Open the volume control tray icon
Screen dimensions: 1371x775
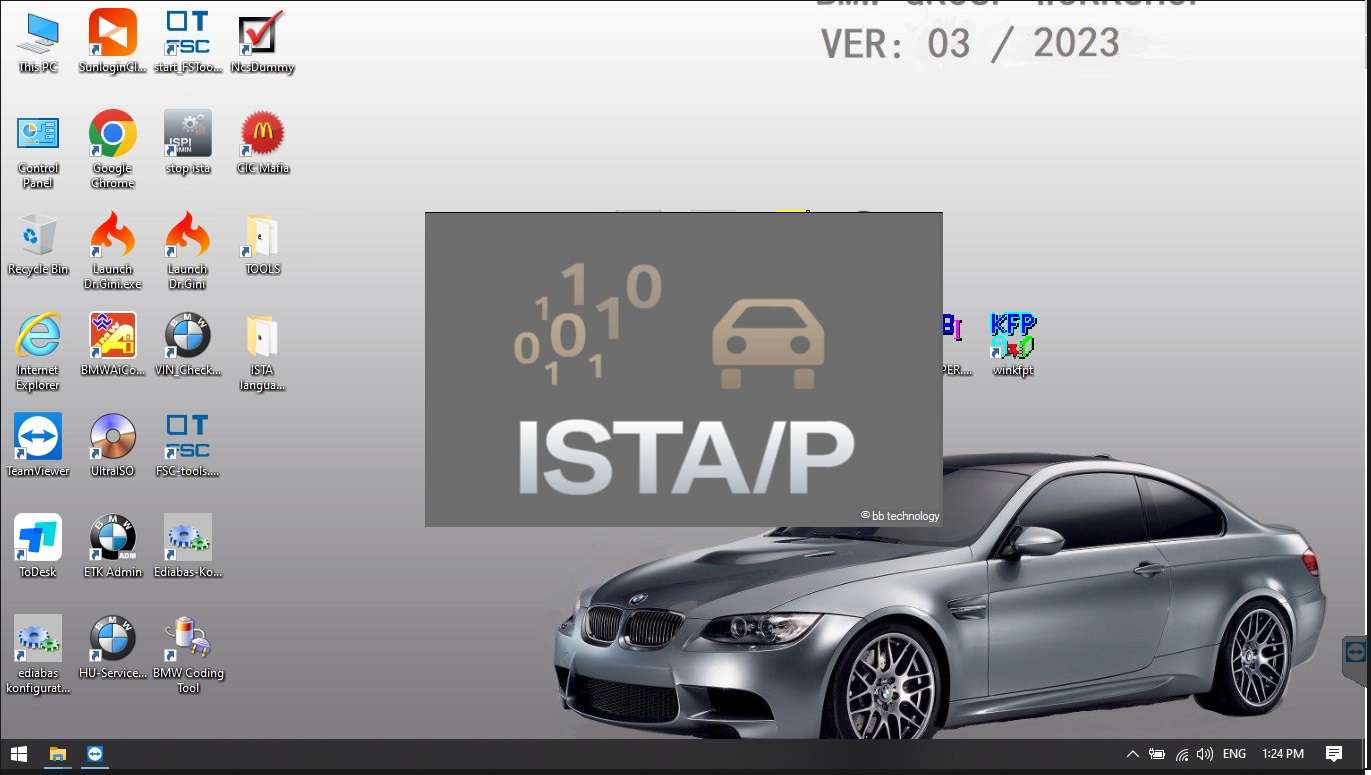[x=1205, y=754]
